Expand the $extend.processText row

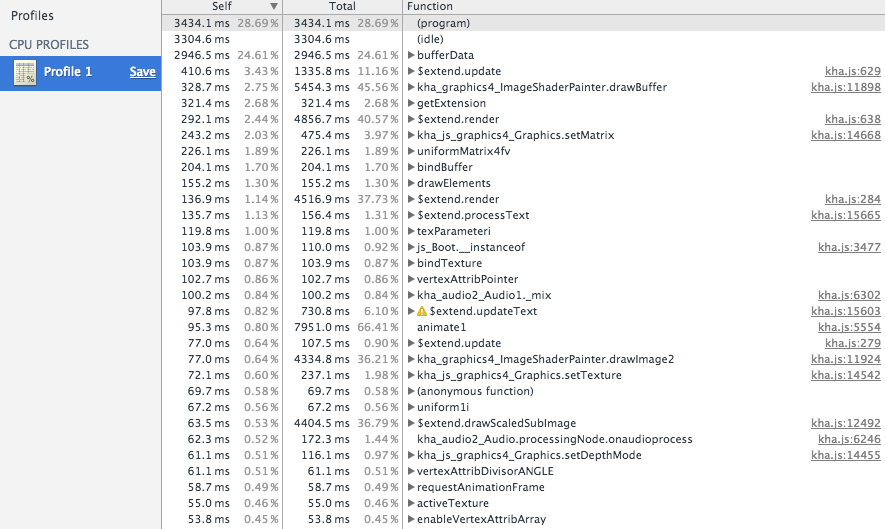pyautogui.click(x=411, y=215)
